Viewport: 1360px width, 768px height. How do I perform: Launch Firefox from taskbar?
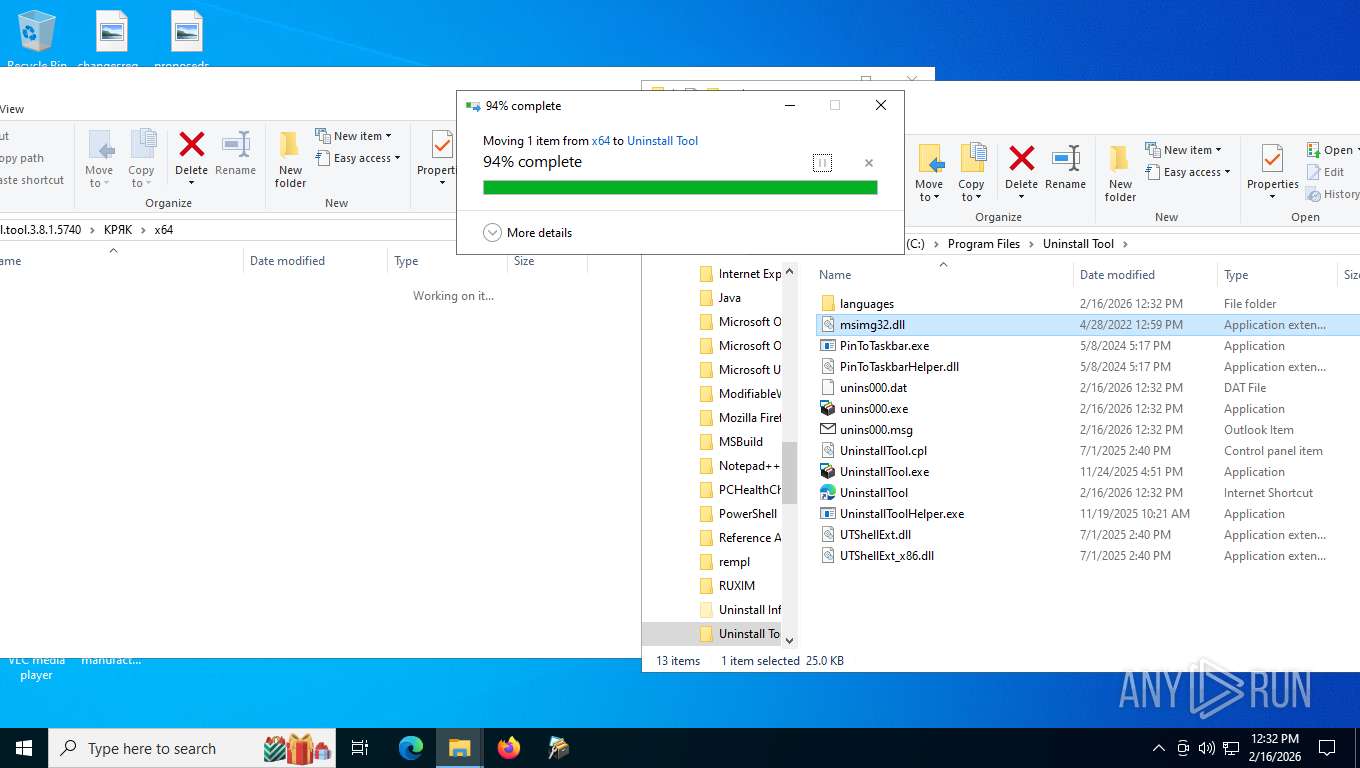tap(509, 748)
